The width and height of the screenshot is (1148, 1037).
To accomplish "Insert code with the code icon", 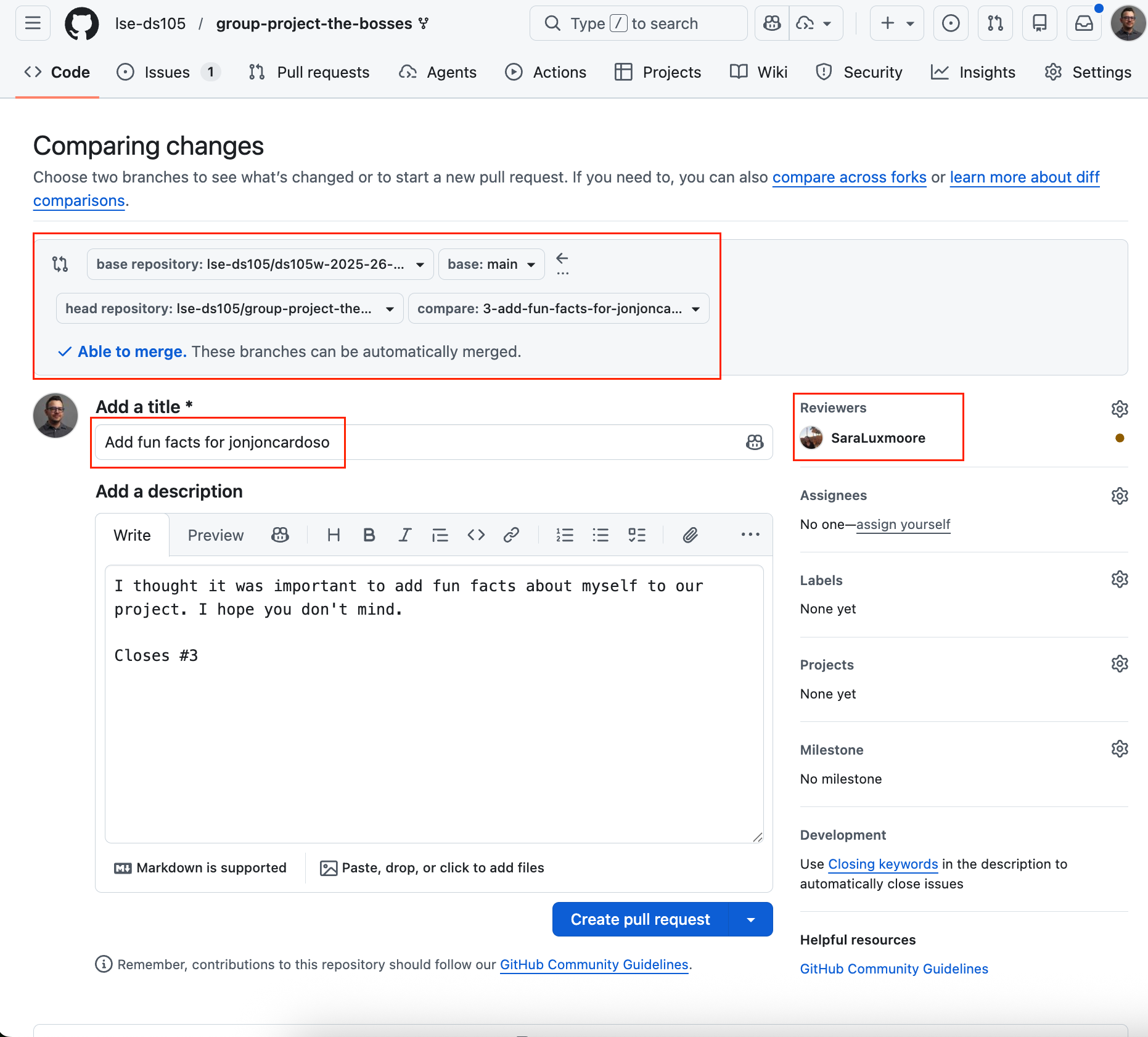I will pyautogui.click(x=476, y=535).
